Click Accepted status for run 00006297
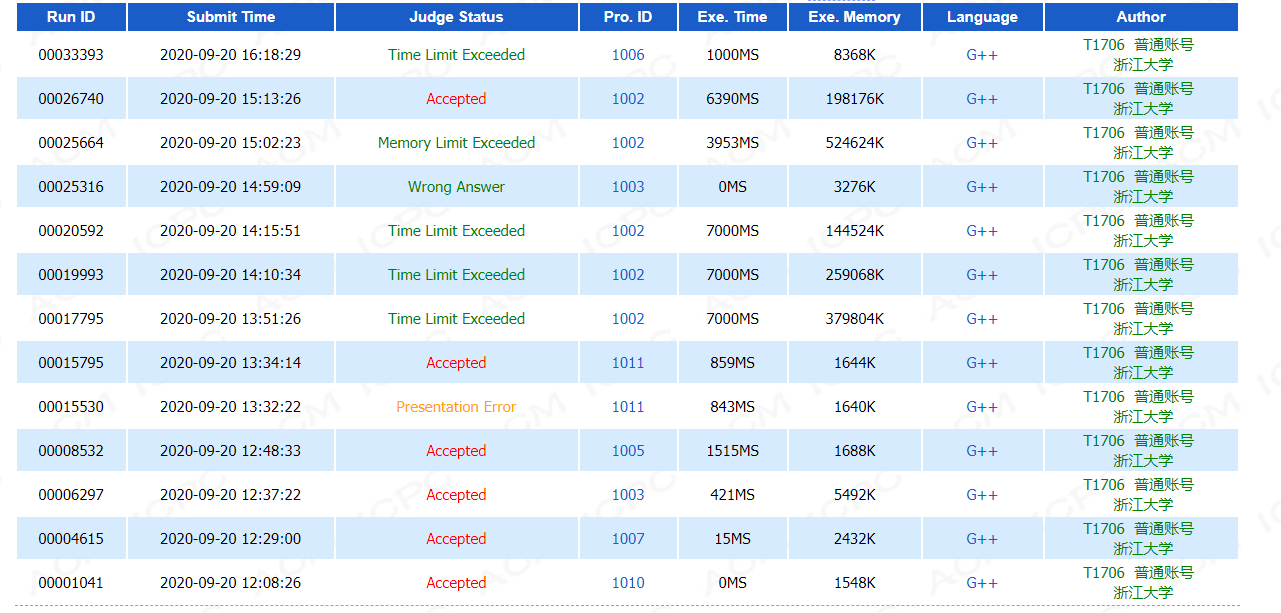 click(x=456, y=495)
